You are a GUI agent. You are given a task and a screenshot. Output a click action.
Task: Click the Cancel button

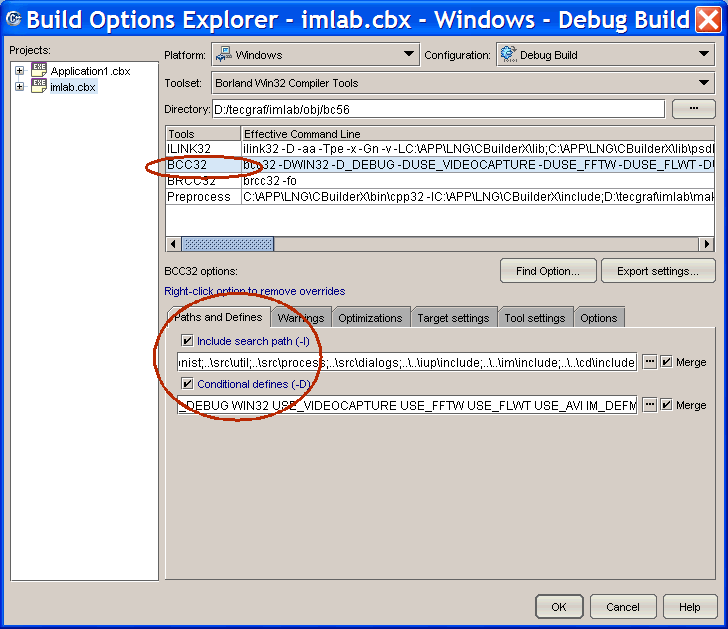click(623, 607)
